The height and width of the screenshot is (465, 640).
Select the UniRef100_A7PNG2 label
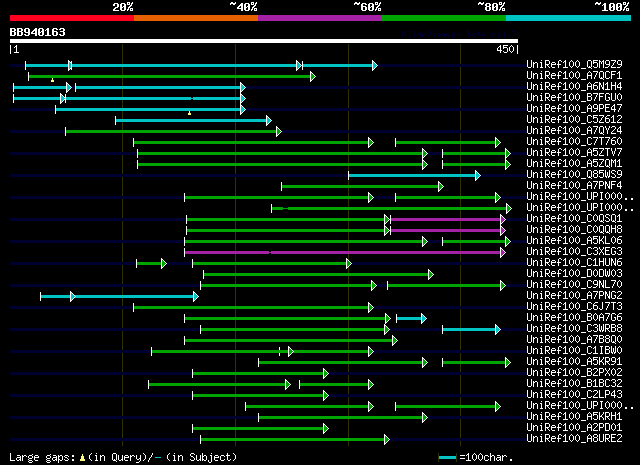tap(574, 296)
